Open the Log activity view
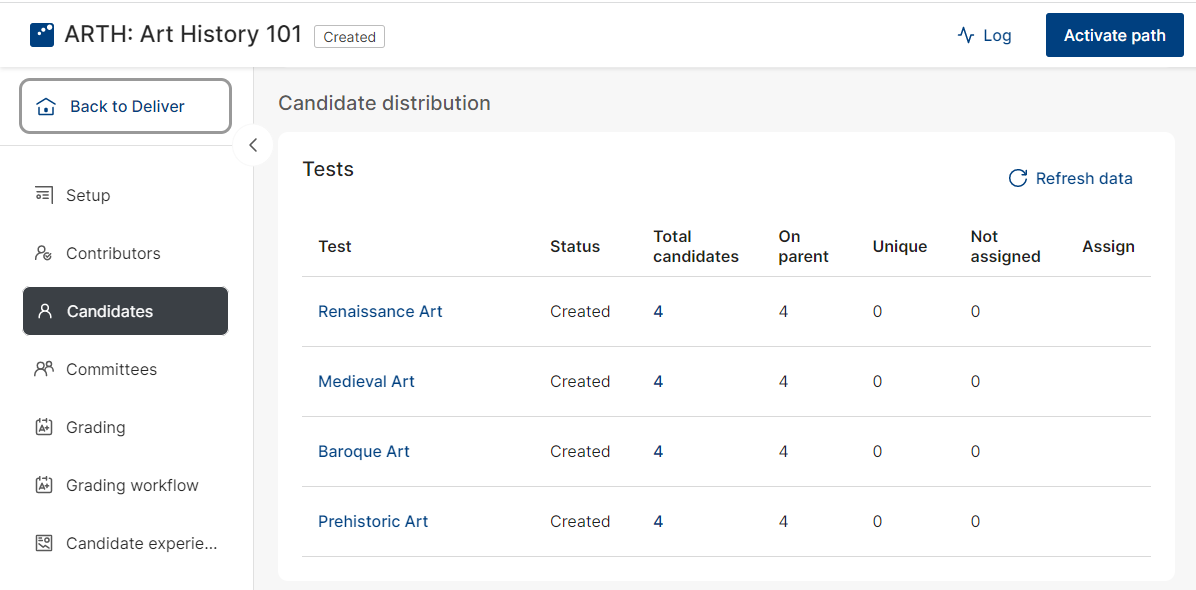1196x590 pixels. tap(984, 35)
